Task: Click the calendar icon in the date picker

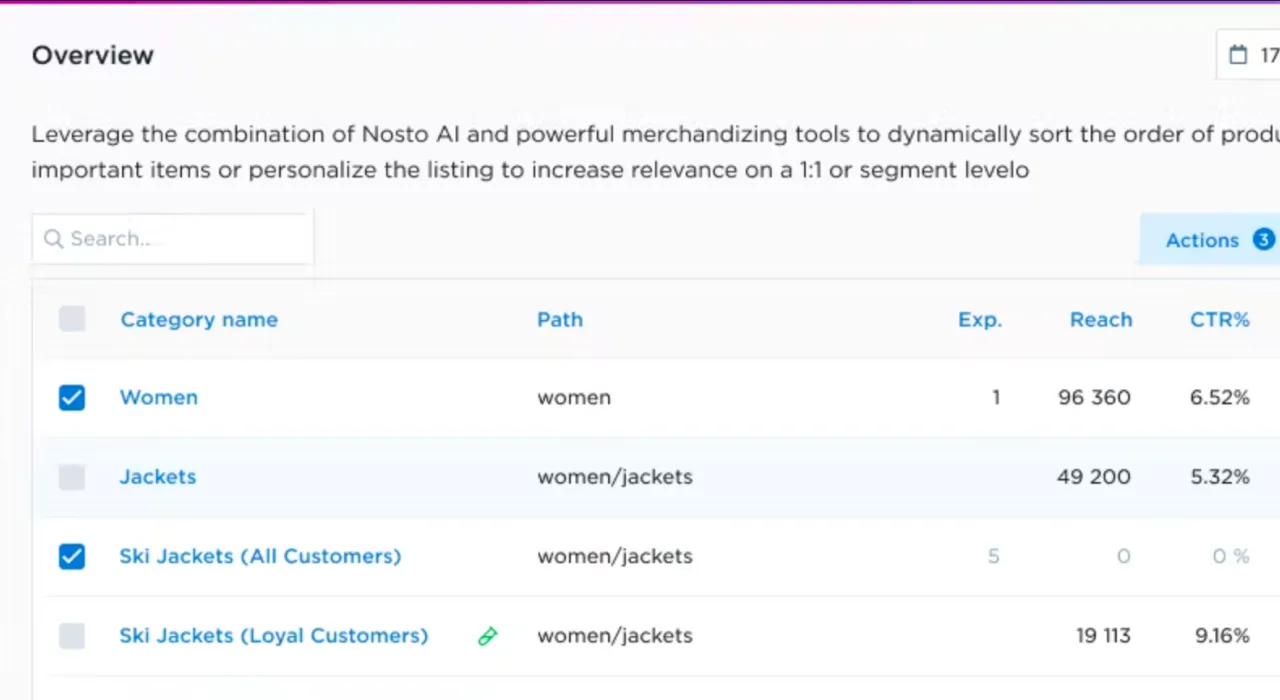Action: click(1238, 55)
